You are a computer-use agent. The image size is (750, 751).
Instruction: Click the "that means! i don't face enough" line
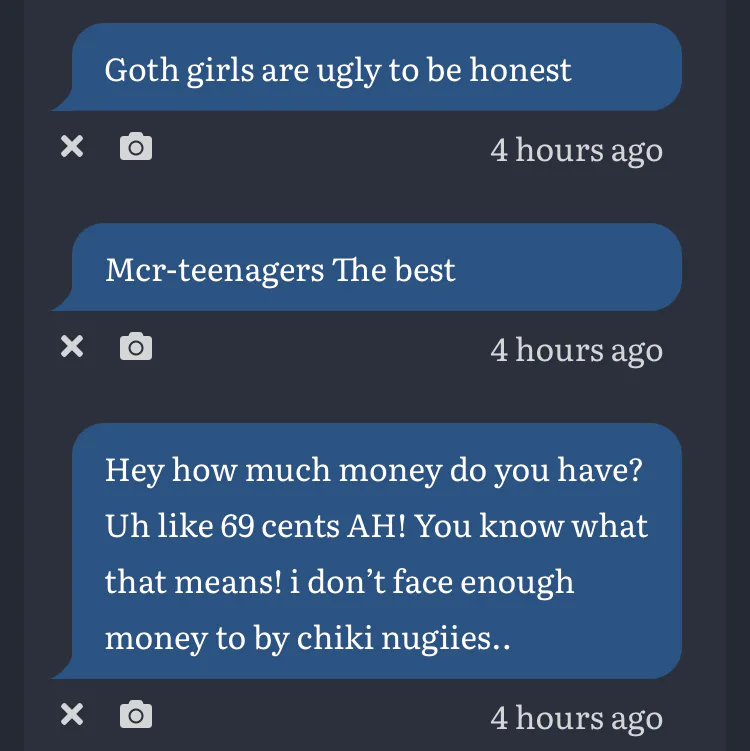[x=339, y=582]
